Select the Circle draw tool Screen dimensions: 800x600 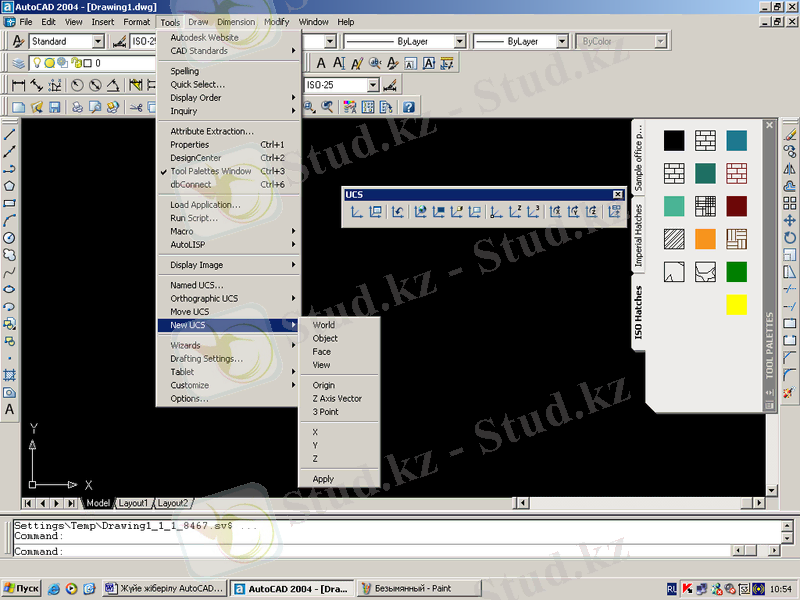[x=10, y=237]
